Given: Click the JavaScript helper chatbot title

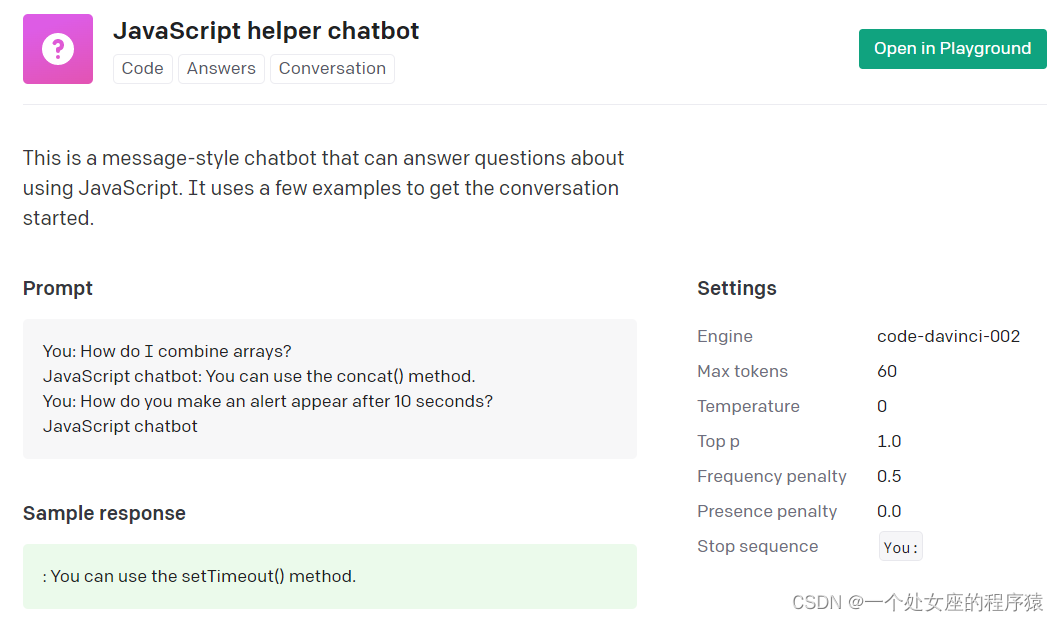Looking at the screenshot, I should 266,31.
